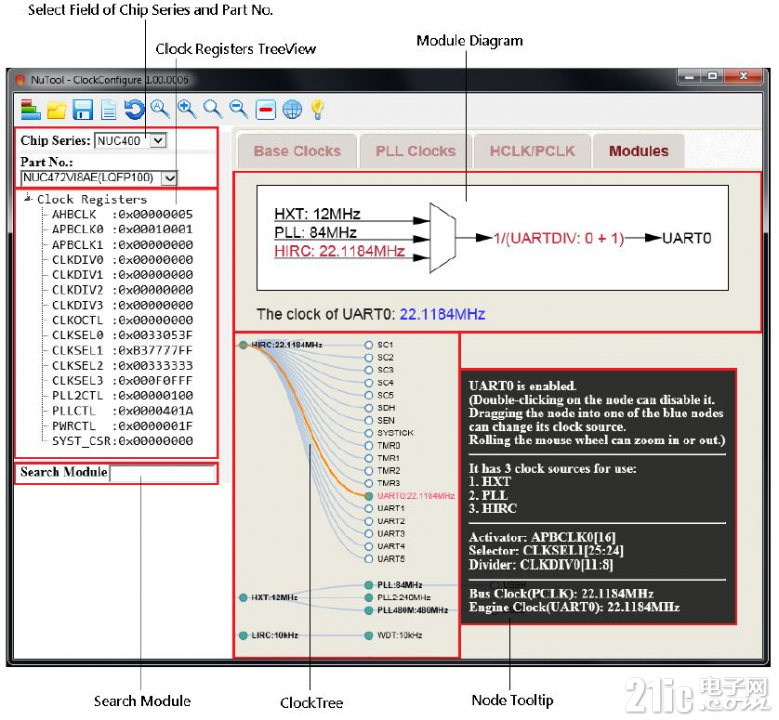Click the Search Module input field
The height and width of the screenshot is (720, 779).
pos(162,473)
